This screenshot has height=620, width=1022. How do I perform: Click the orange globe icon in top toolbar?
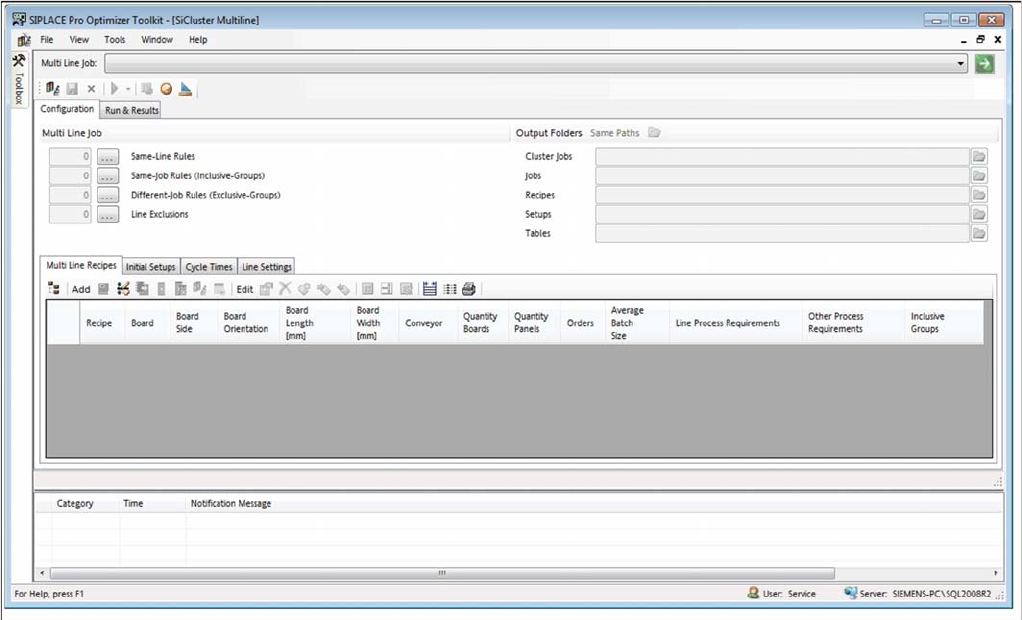[166, 89]
